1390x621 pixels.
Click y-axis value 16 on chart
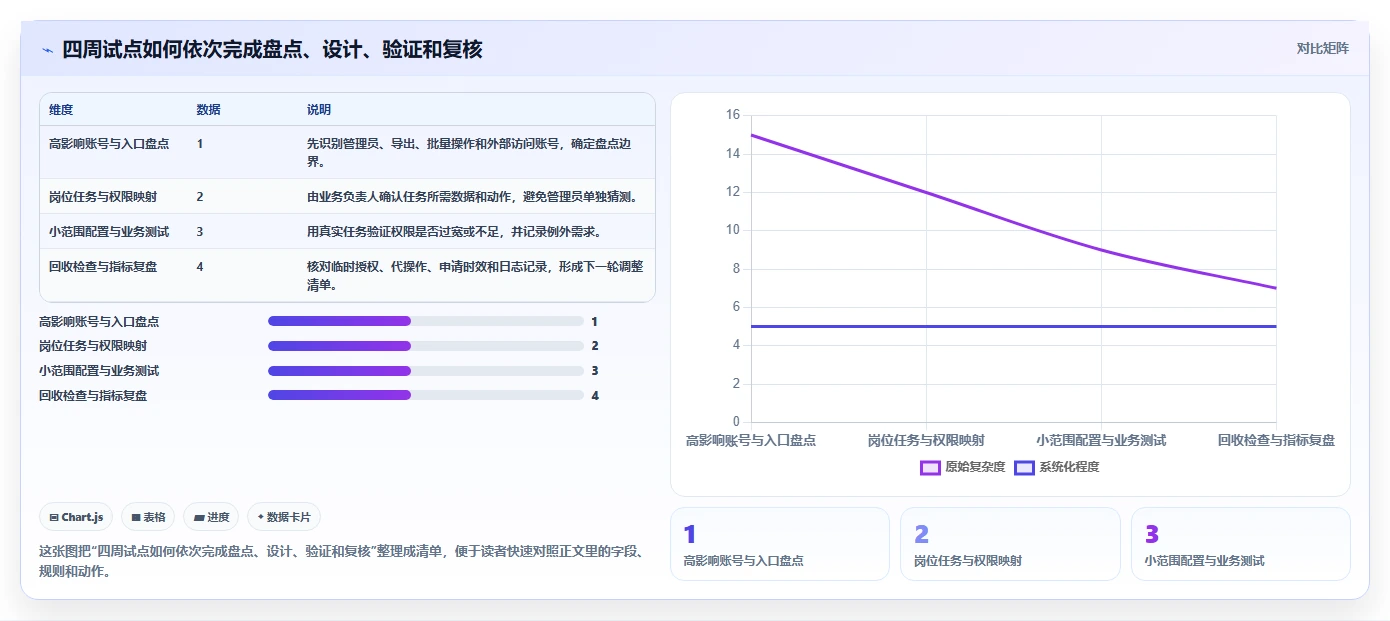click(x=733, y=115)
